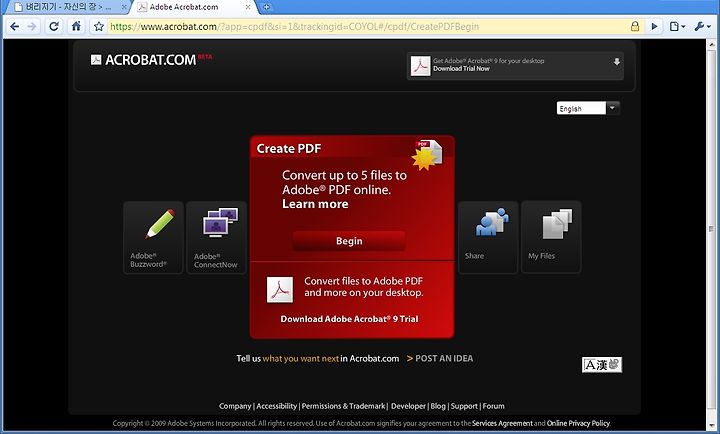Click the Adobe Acrobat 9 PDF icon in banner
Viewport: 720px width, 434px height.
coord(420,66)
